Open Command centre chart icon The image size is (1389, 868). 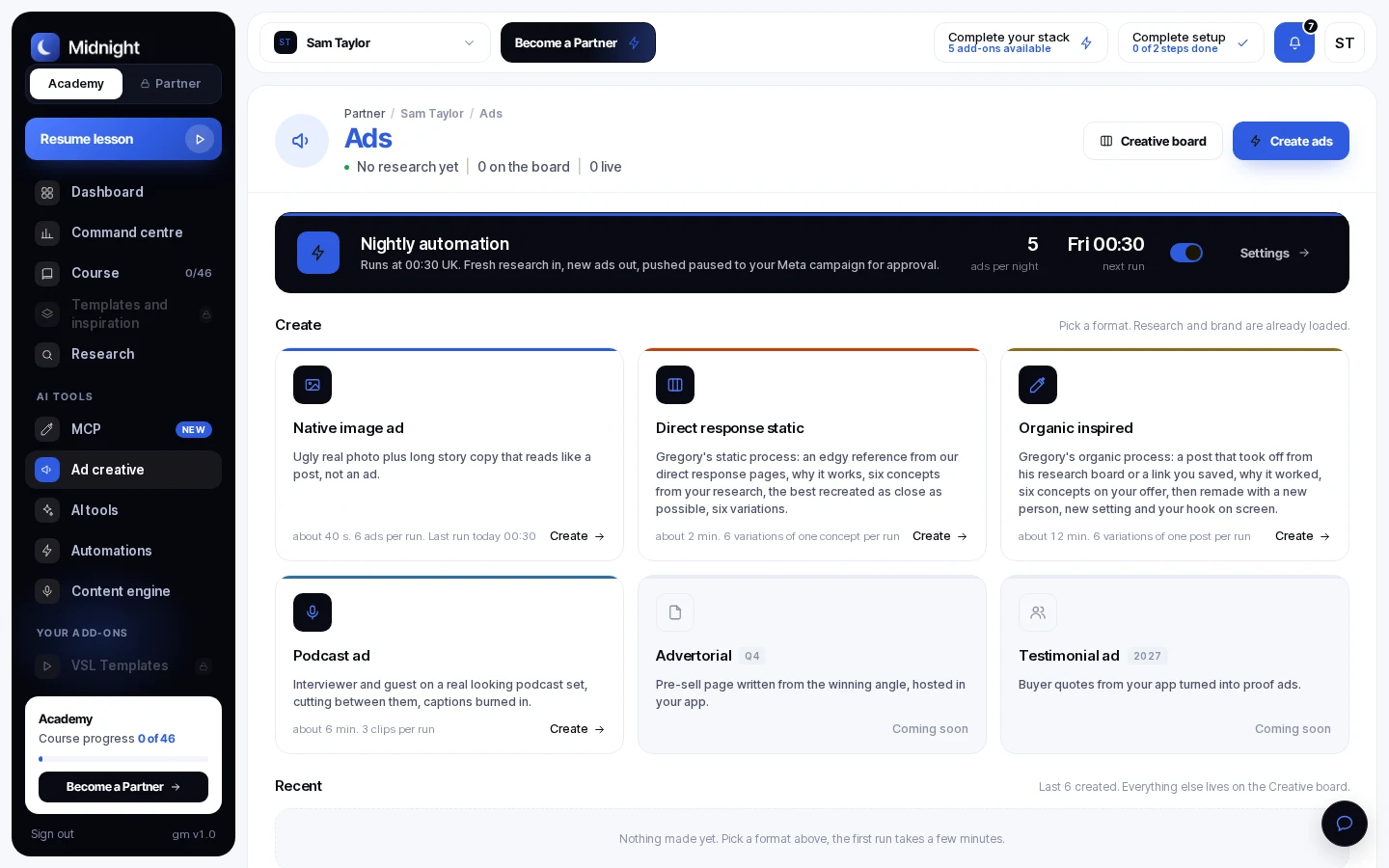47,233
